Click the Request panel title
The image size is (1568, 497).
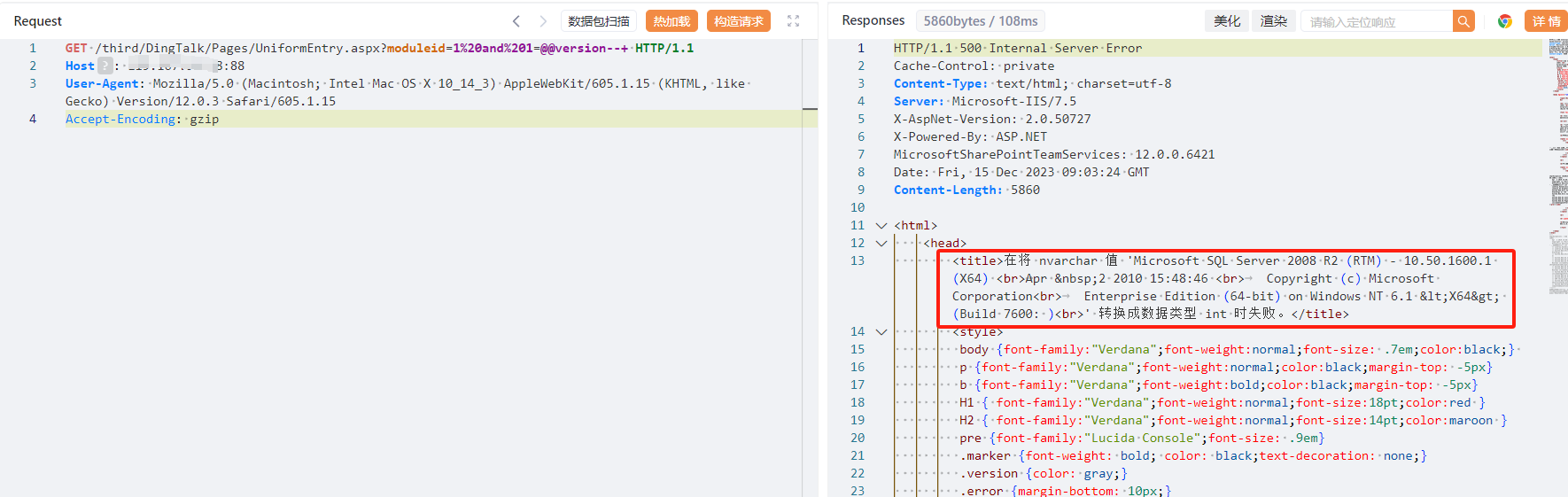click(38, 21)
